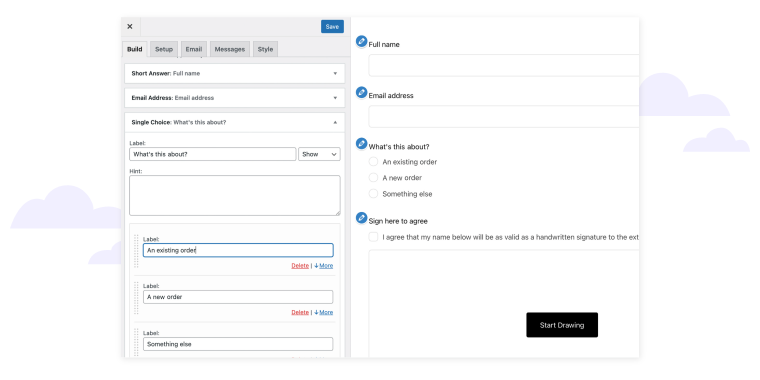Select the A new order radio button
Screen dimensions: 760x380
click(x=373, y=177)
